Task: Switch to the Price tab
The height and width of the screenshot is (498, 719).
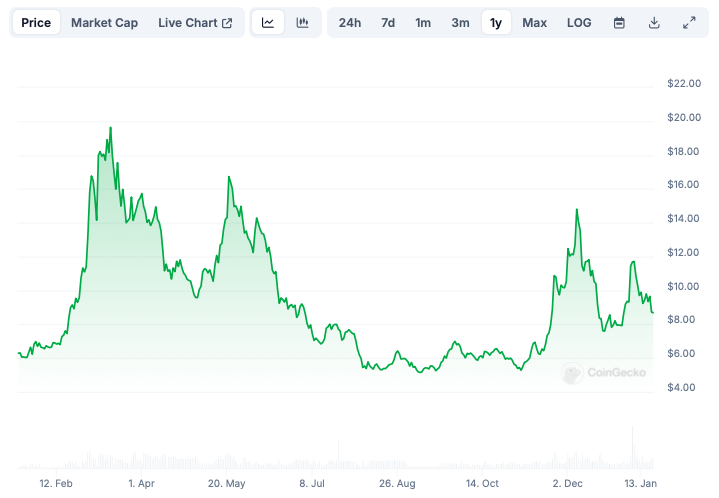Action: coord(36,23)
